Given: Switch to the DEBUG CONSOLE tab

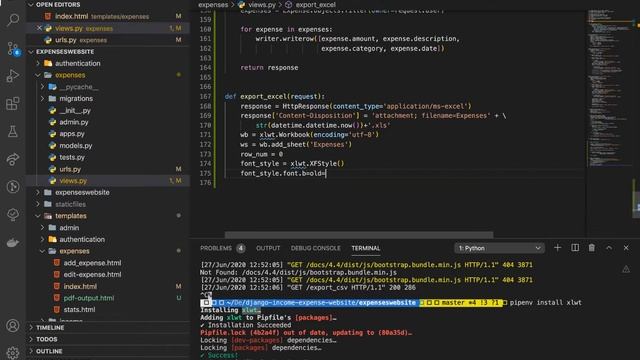Looking at the screenshot, I should coord(316,248).
